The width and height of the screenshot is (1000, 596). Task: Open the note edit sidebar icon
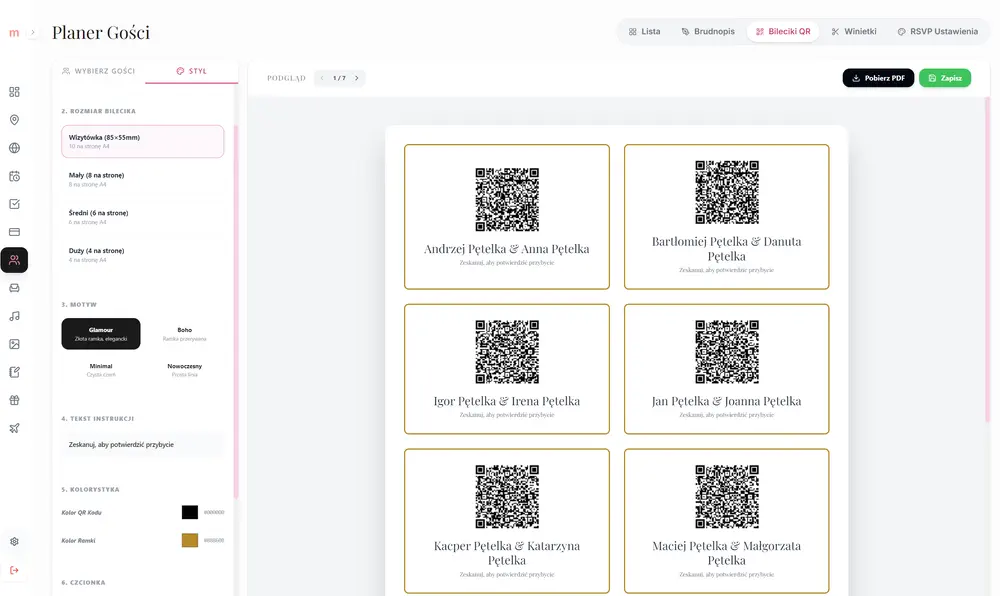14,372
